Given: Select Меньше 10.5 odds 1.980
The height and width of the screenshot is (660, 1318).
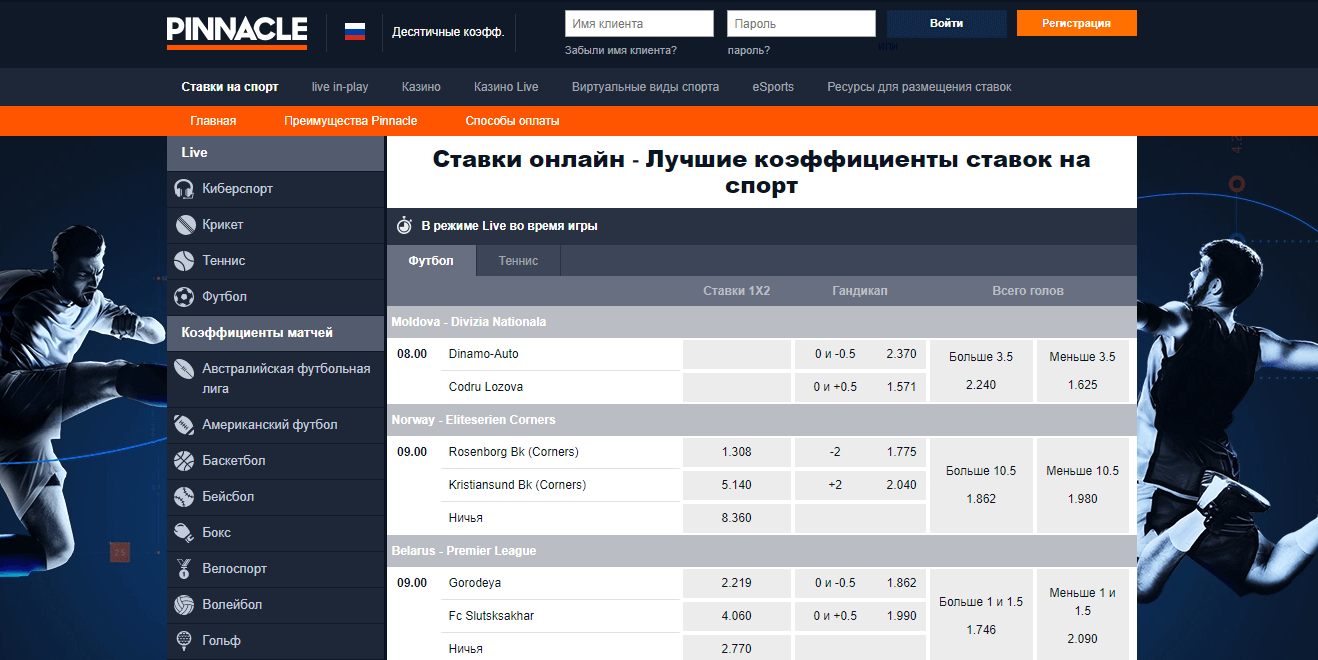Looking at the screenshot, I should [x=1082, y=485].
